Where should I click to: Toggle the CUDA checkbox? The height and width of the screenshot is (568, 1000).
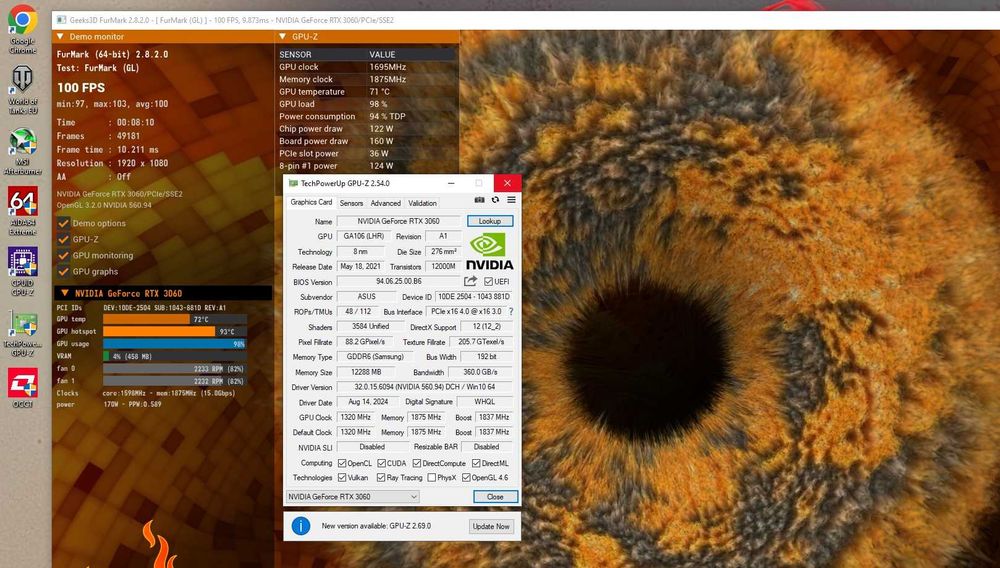pyautogui.click(x=381, y=463)
